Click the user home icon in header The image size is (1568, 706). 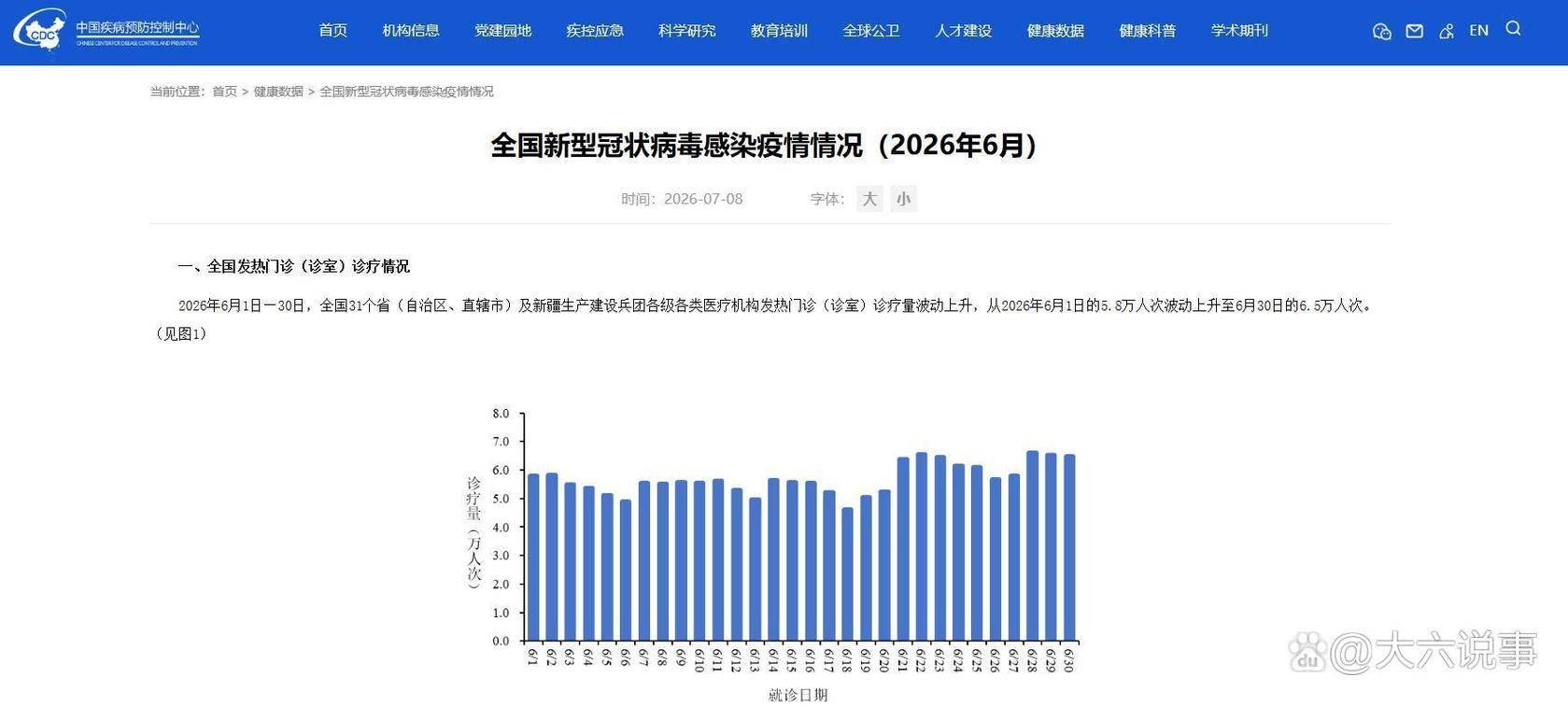[1447, 32]
